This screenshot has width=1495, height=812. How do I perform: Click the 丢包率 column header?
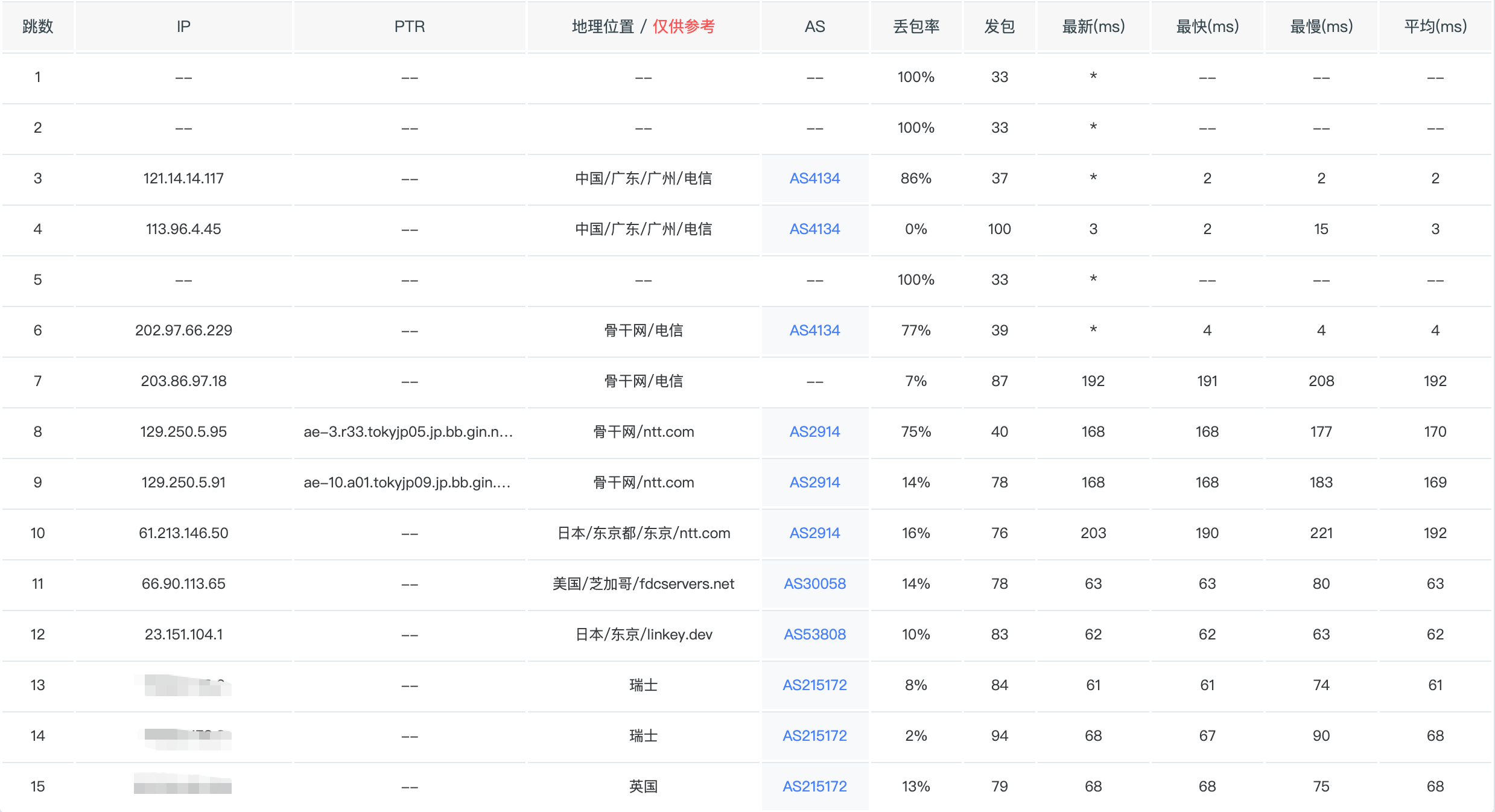[916, 27]
